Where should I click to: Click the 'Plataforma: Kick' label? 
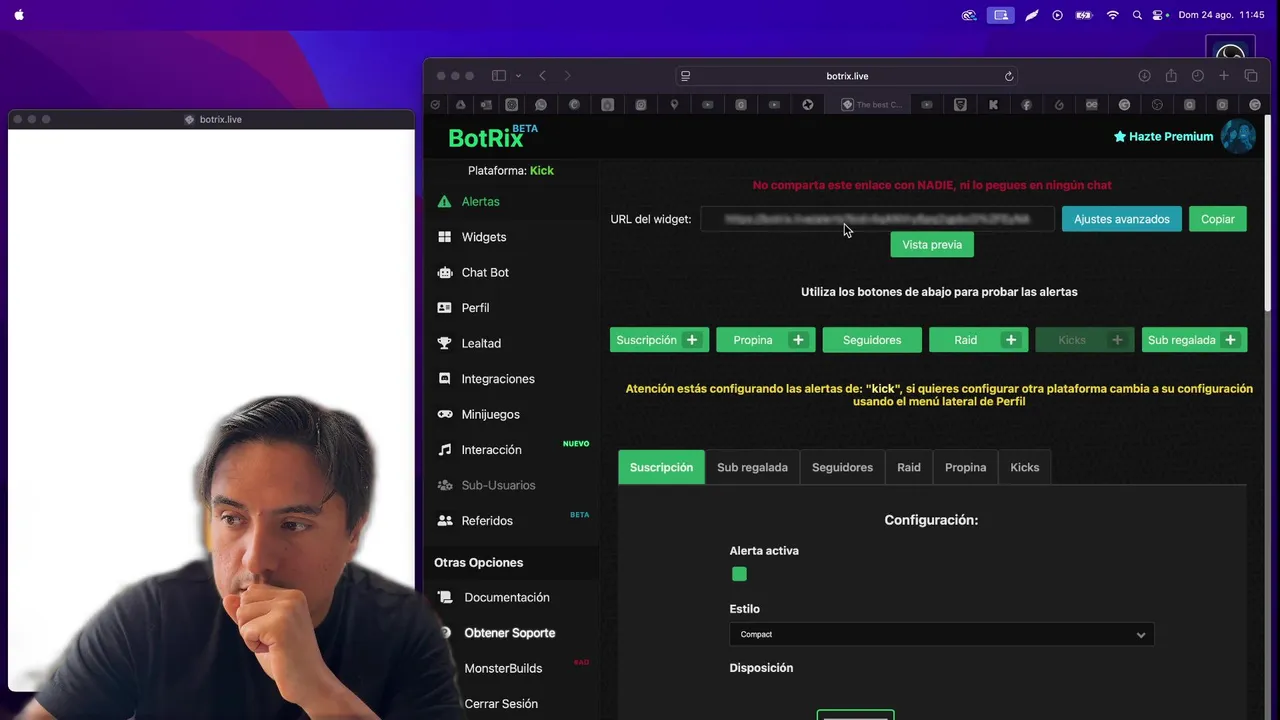point(510,171)
